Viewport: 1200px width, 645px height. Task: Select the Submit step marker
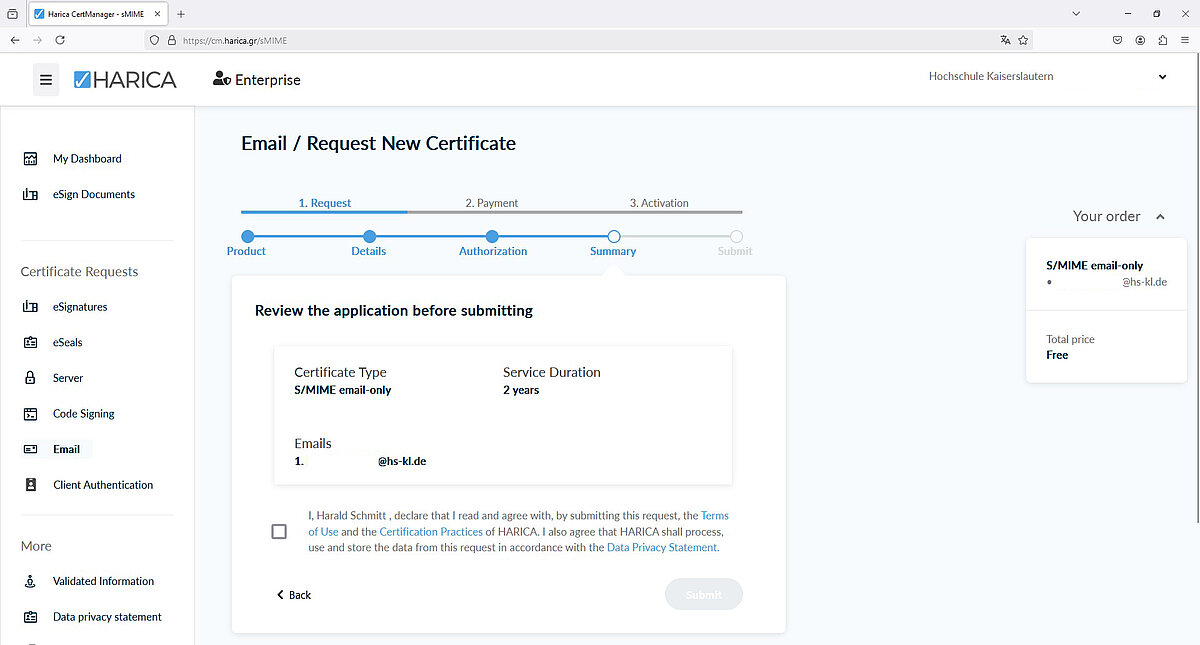(736, 237)
